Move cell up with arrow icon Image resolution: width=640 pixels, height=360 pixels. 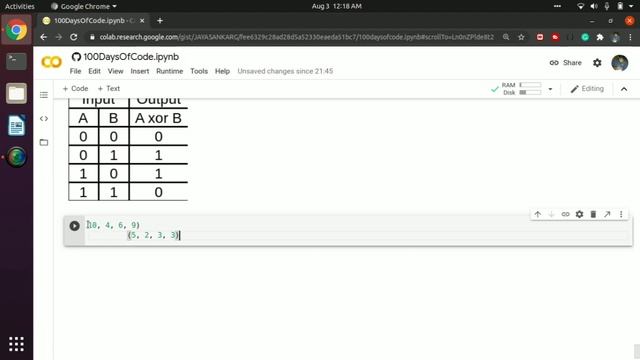538,214
